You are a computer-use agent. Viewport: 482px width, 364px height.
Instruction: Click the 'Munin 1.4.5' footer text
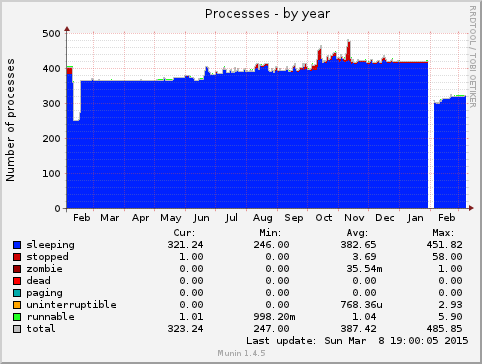click(242, 353)
